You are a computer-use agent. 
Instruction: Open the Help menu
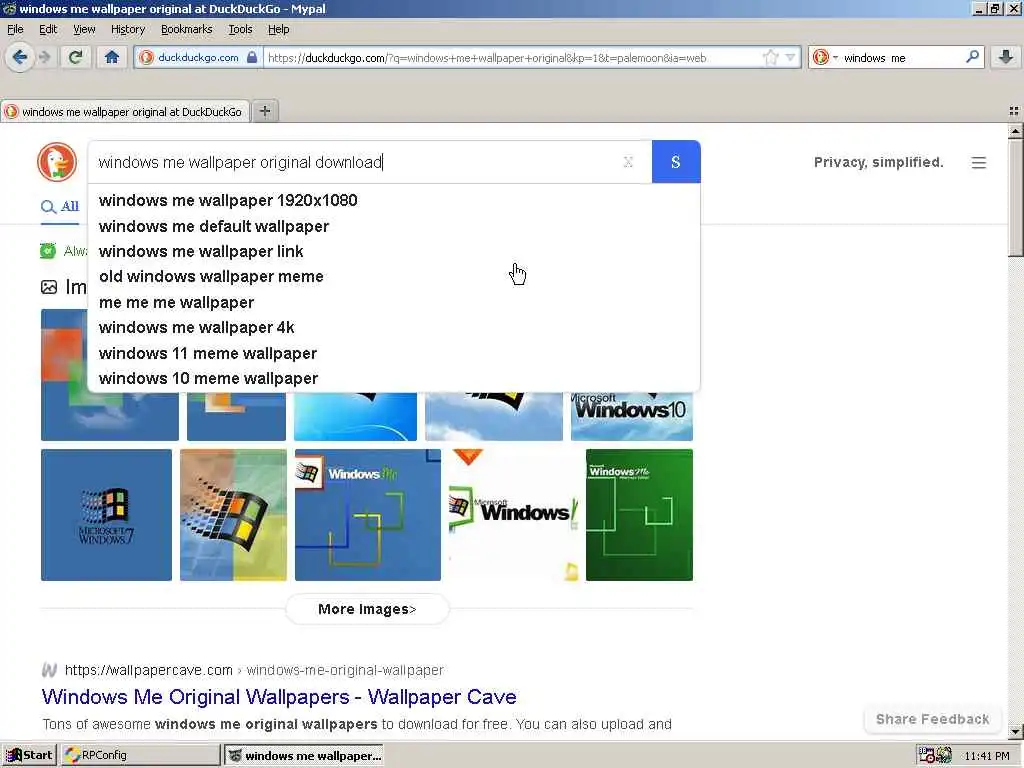278,29
